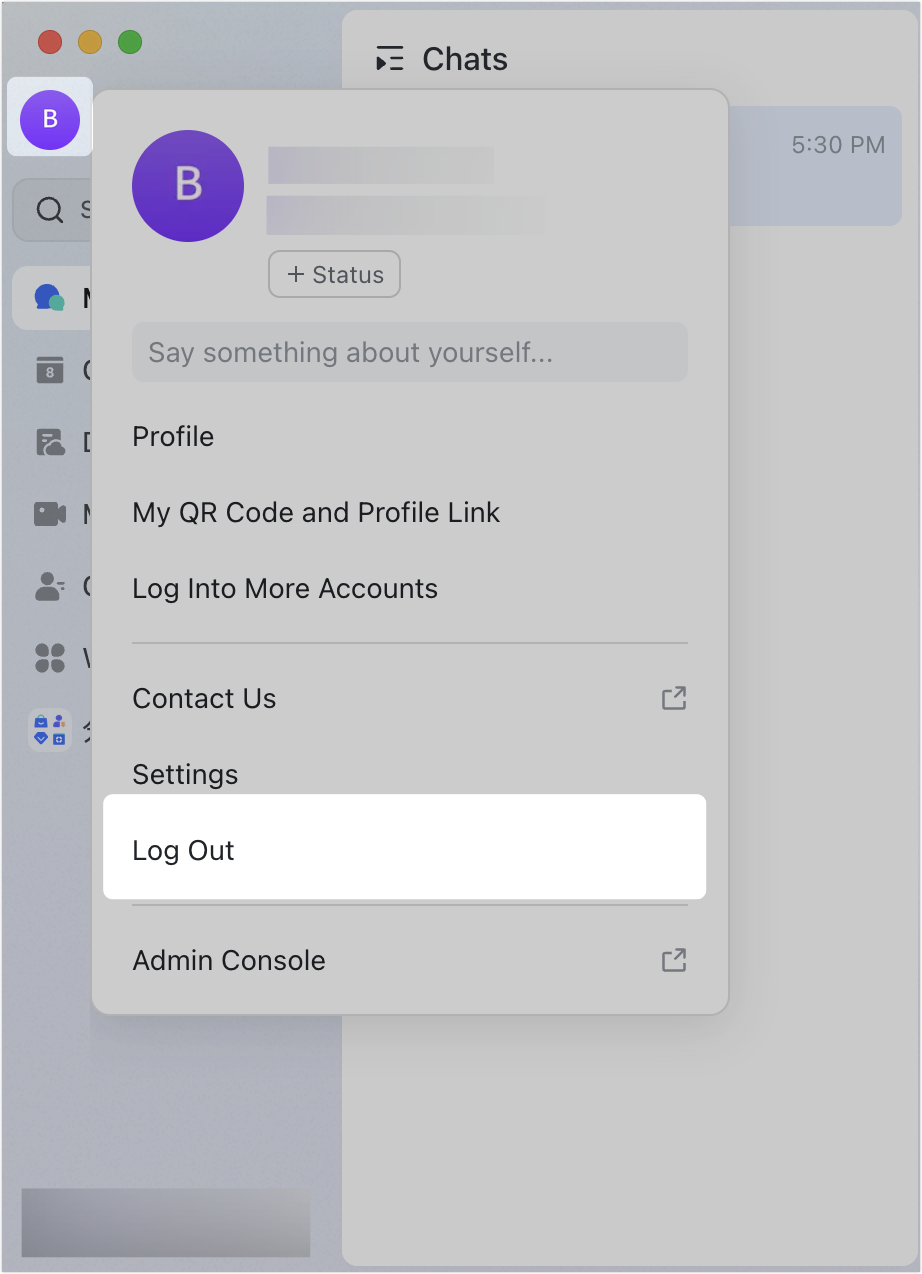This screenshot has height=1274, width=922.
Task: Start Meetings via the video camera icon
Action: point(49,513)
